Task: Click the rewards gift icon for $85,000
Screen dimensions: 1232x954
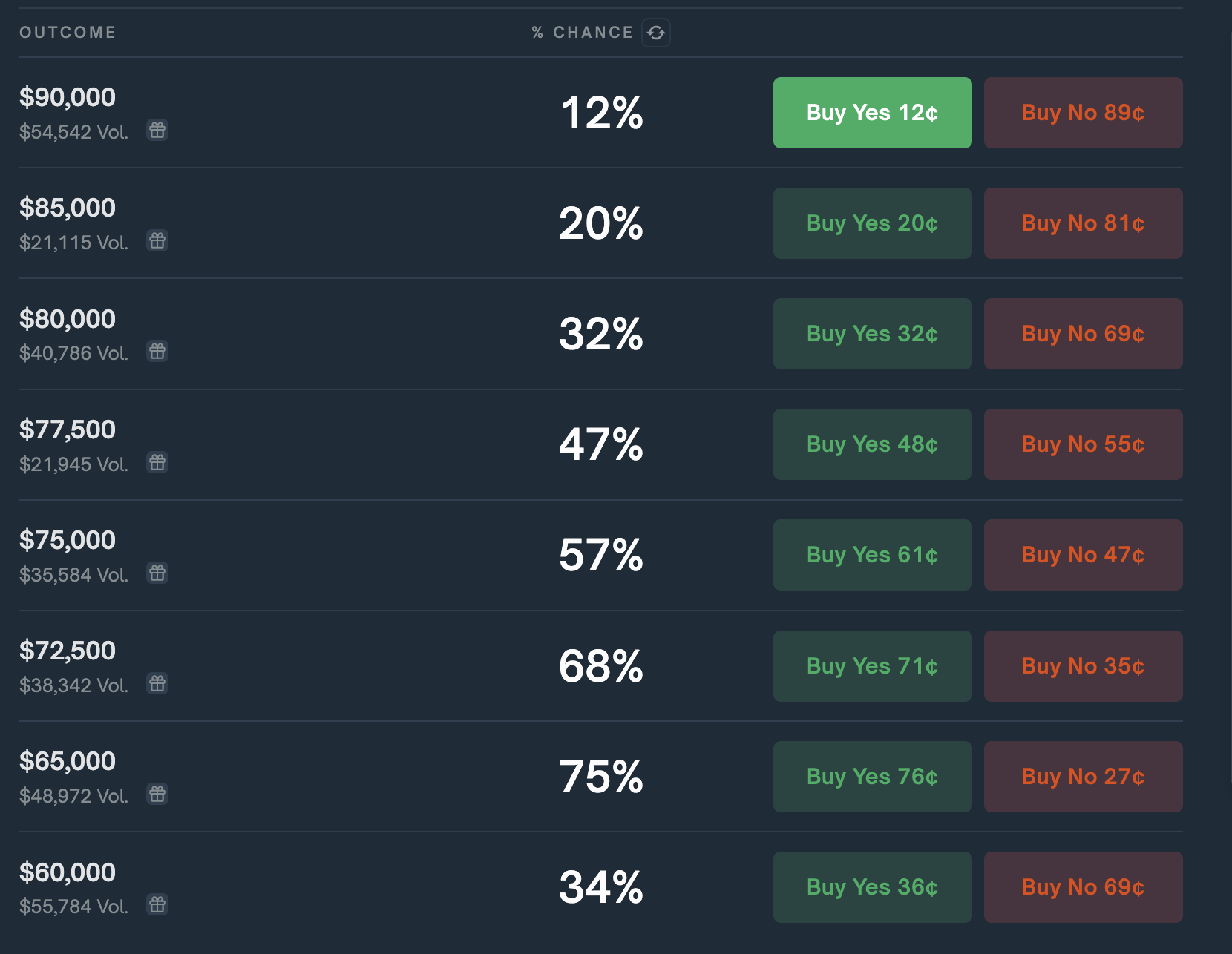Action: 157,241
